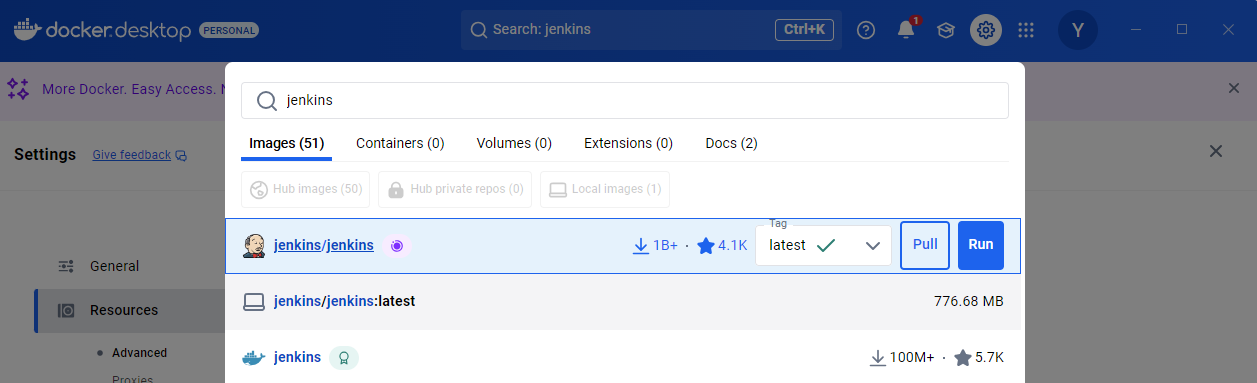Click the Docker whale icon on the jenkins row
Screen dimensions: 1257x383
pyautogui.click(x=254, y=357)
